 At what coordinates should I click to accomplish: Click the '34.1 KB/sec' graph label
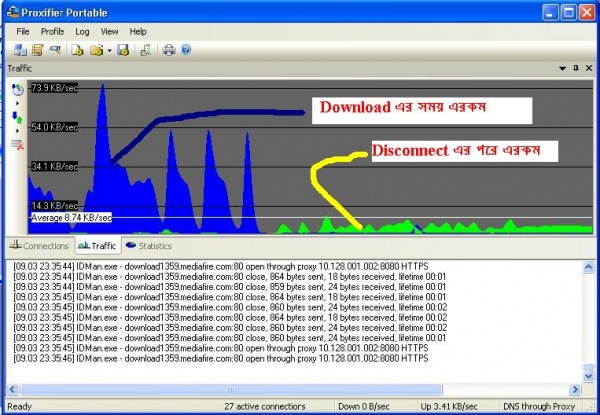54,166
